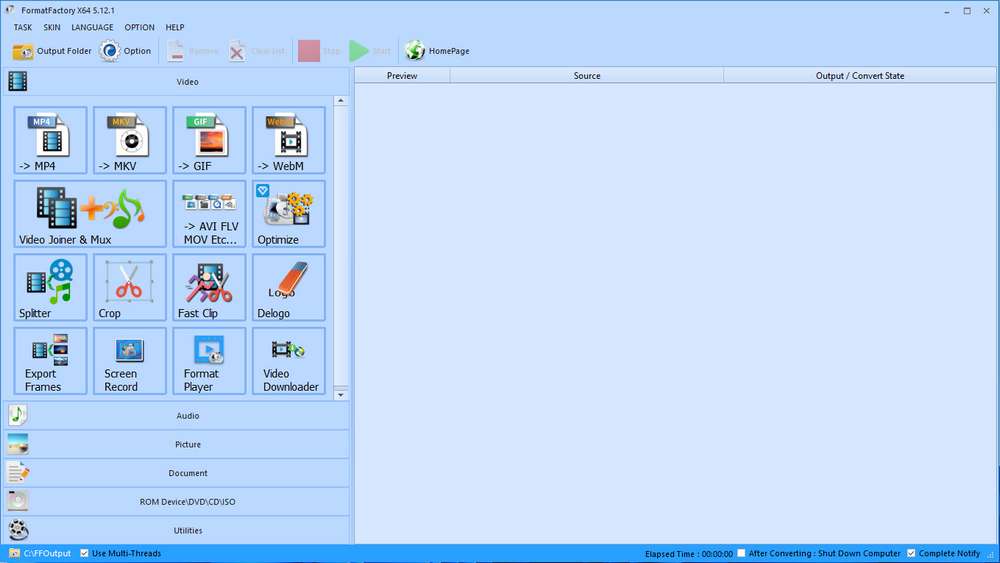1000x563 pixels.
Task: Click the video panel scroll up arrow
Action: click(341, 101)
